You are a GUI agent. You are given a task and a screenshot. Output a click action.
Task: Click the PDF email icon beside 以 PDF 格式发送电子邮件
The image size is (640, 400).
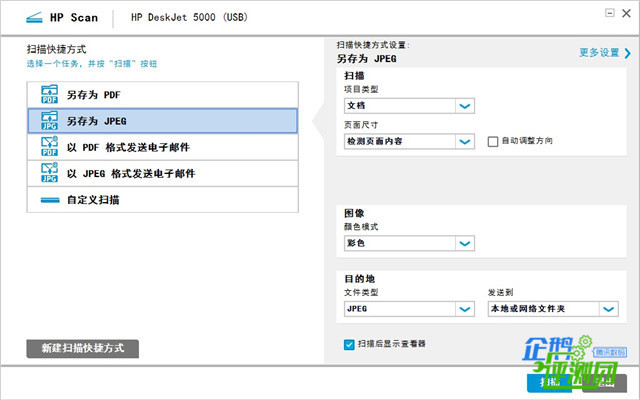click(x=49, y=147)
